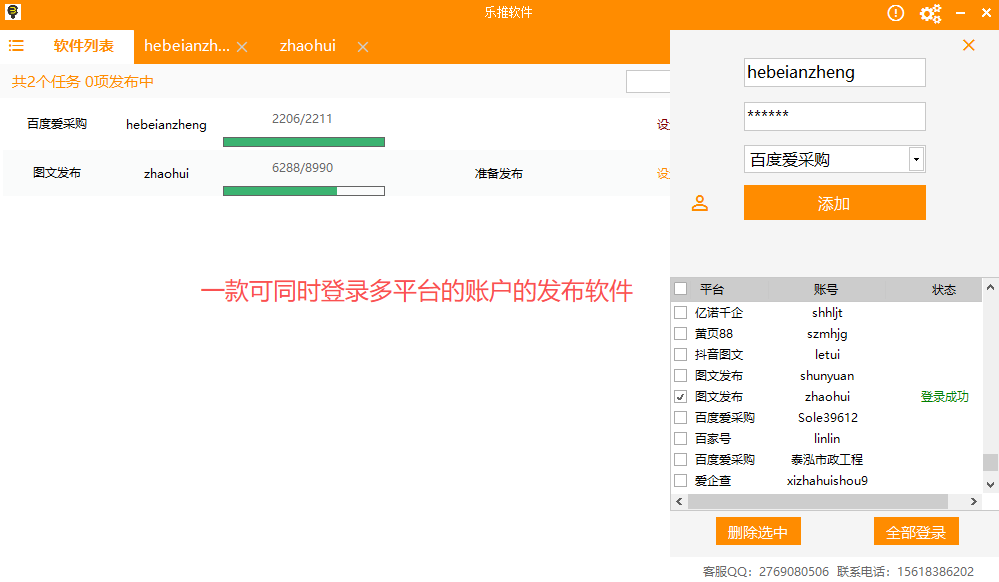
Task: Close the zhaohui tab
Action: (x=362, y=46)
